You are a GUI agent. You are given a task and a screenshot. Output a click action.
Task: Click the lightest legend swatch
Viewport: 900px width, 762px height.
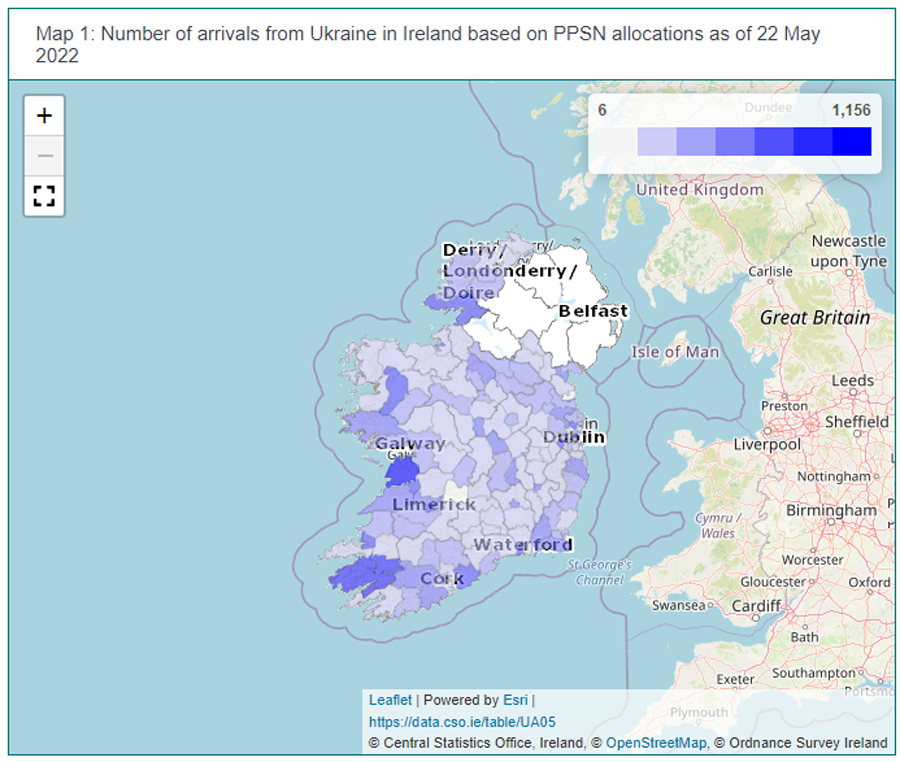pyautogui.click(x=617, y=142)
